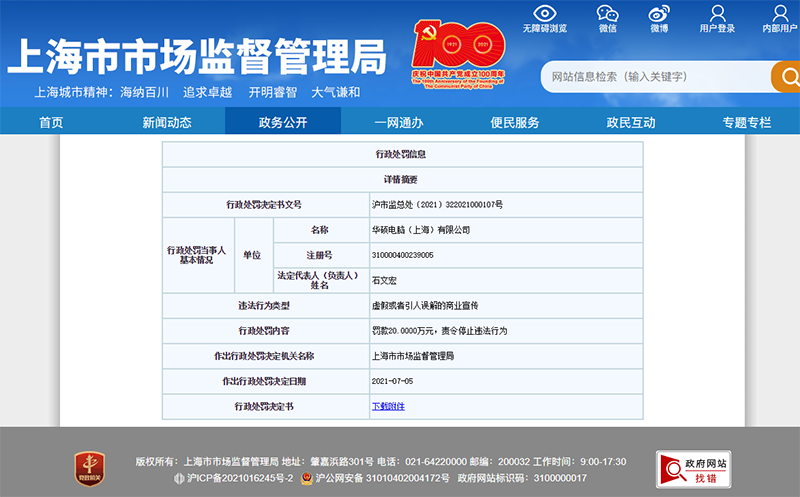Open the 一网通办 menu item

399,122
